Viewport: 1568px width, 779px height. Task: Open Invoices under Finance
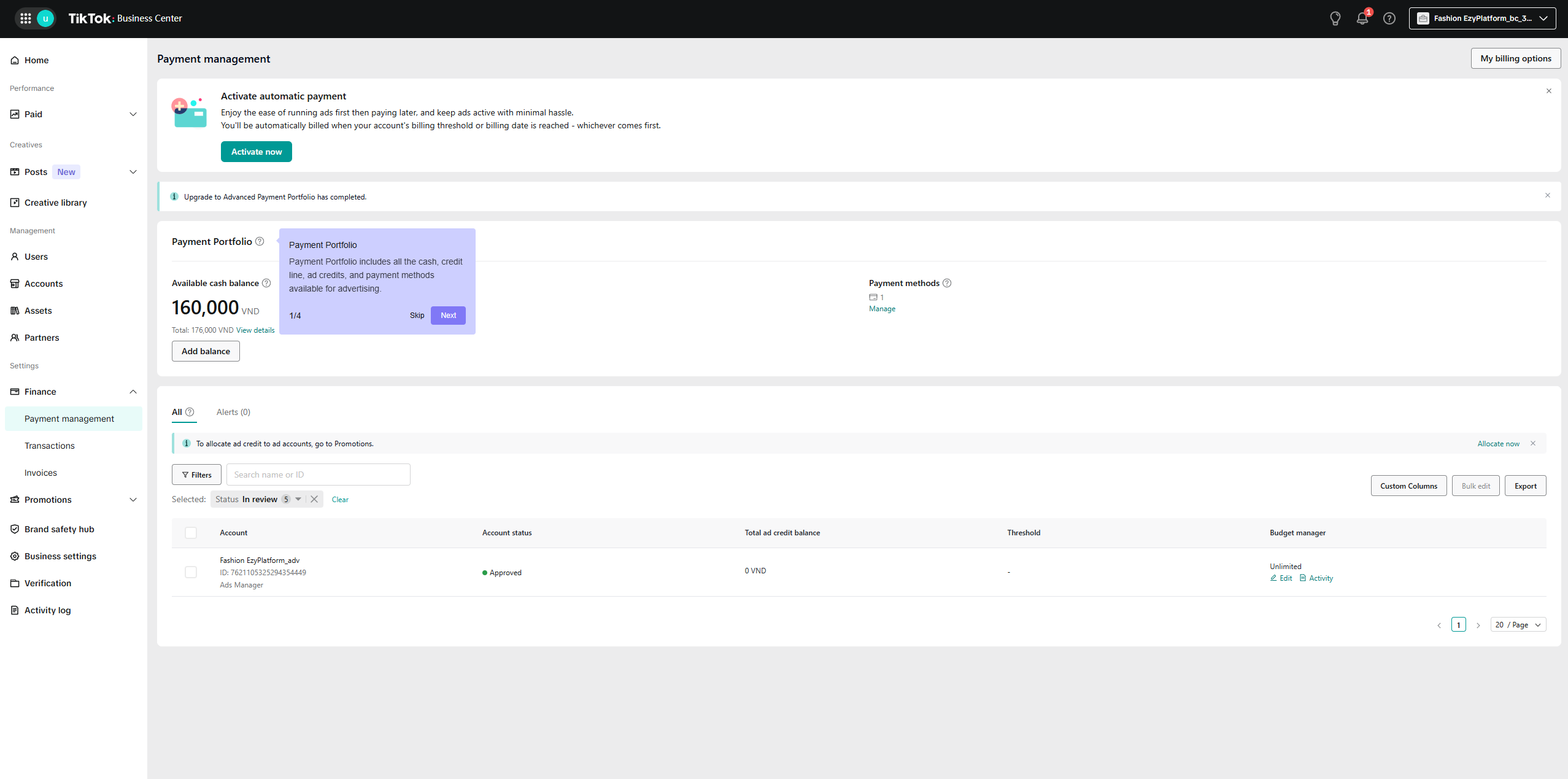click(x=74, y=473)
